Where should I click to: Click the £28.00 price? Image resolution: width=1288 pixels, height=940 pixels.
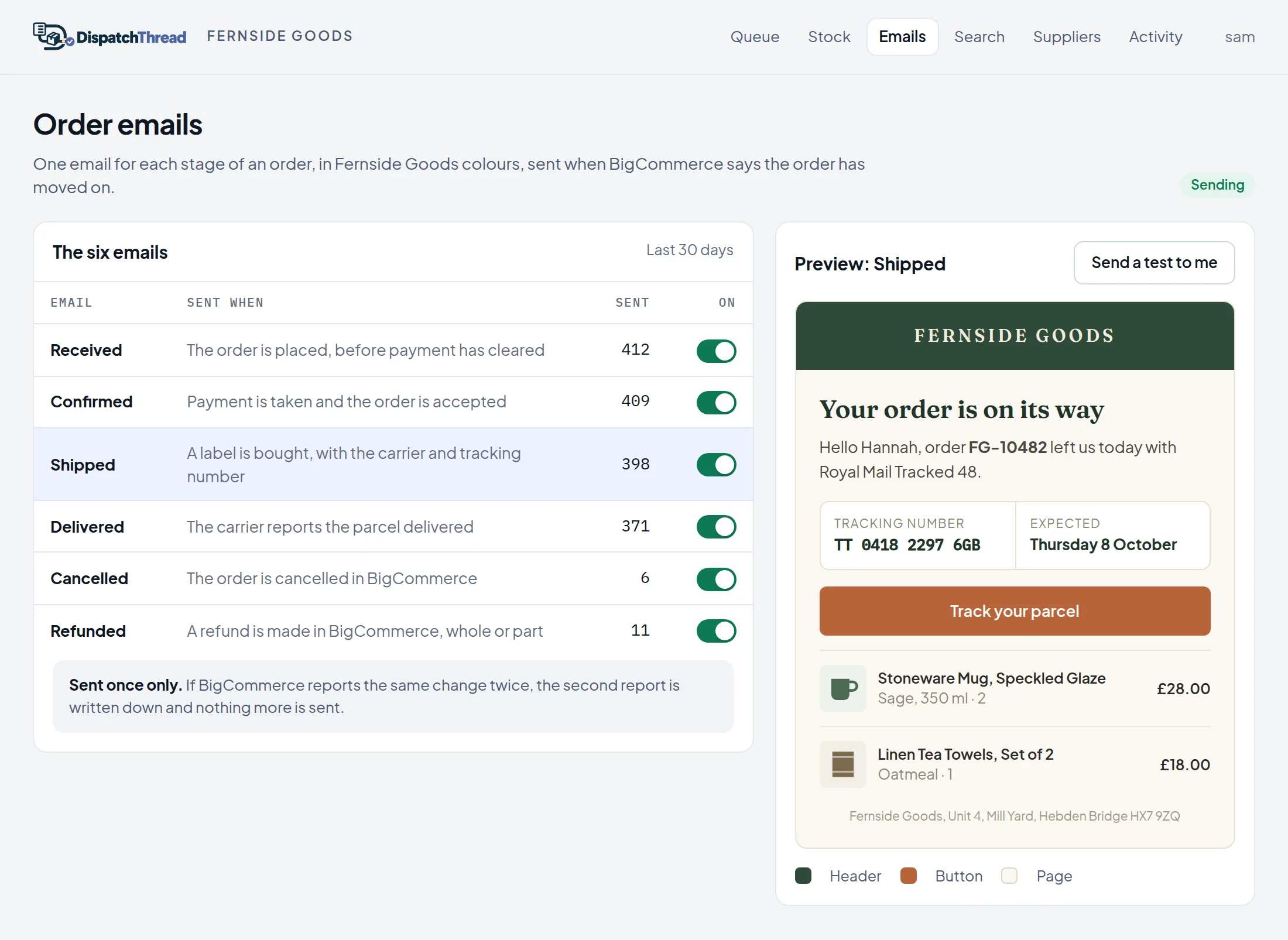pyautogui.click(x=1183, y=689)
